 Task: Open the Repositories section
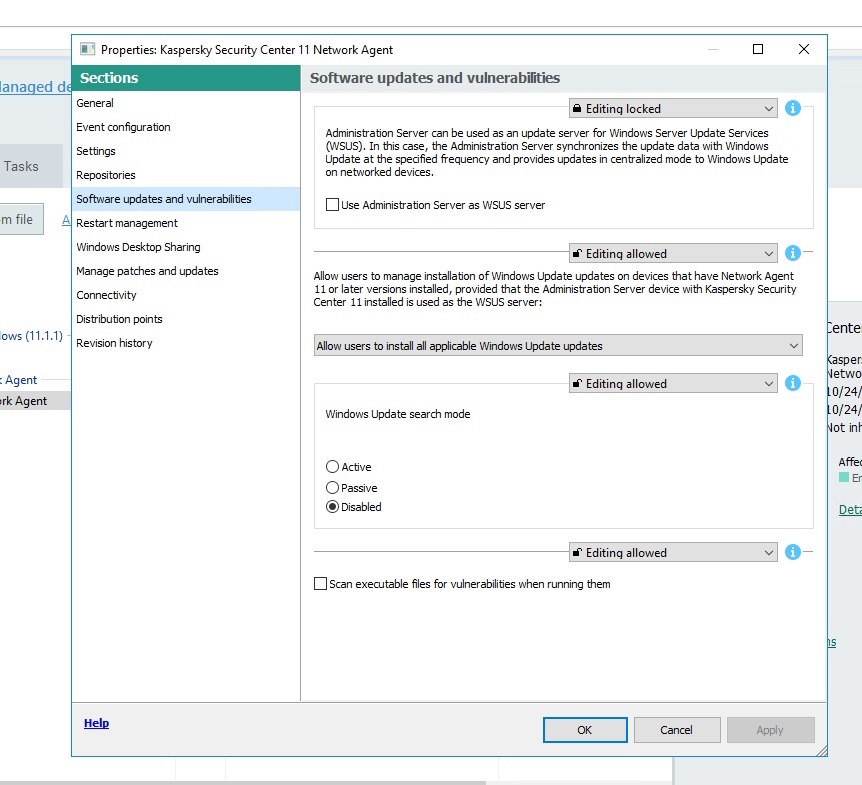tap(186, 175)
